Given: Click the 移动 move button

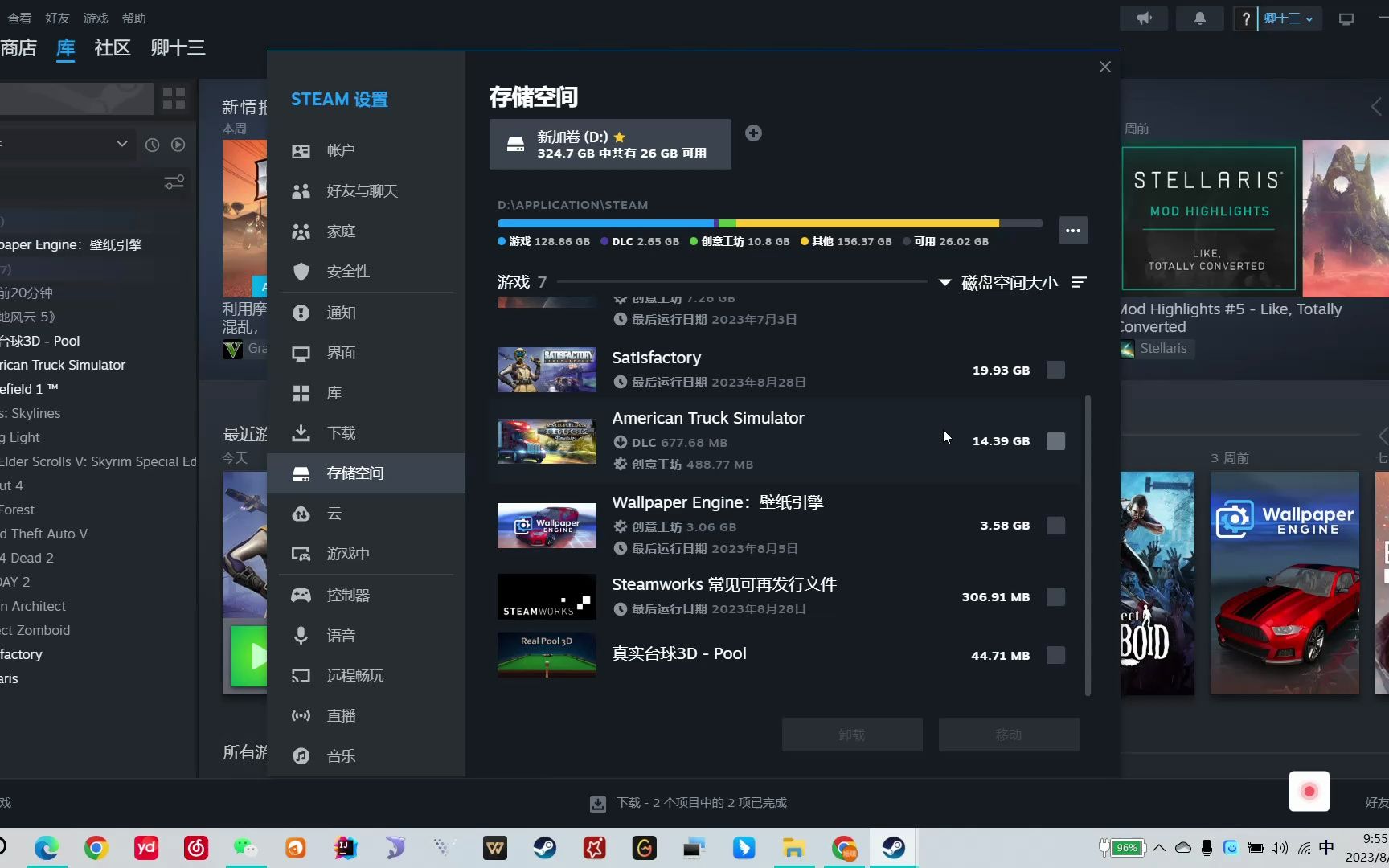Looking at the screenshot, I should tap(1009, 735).
